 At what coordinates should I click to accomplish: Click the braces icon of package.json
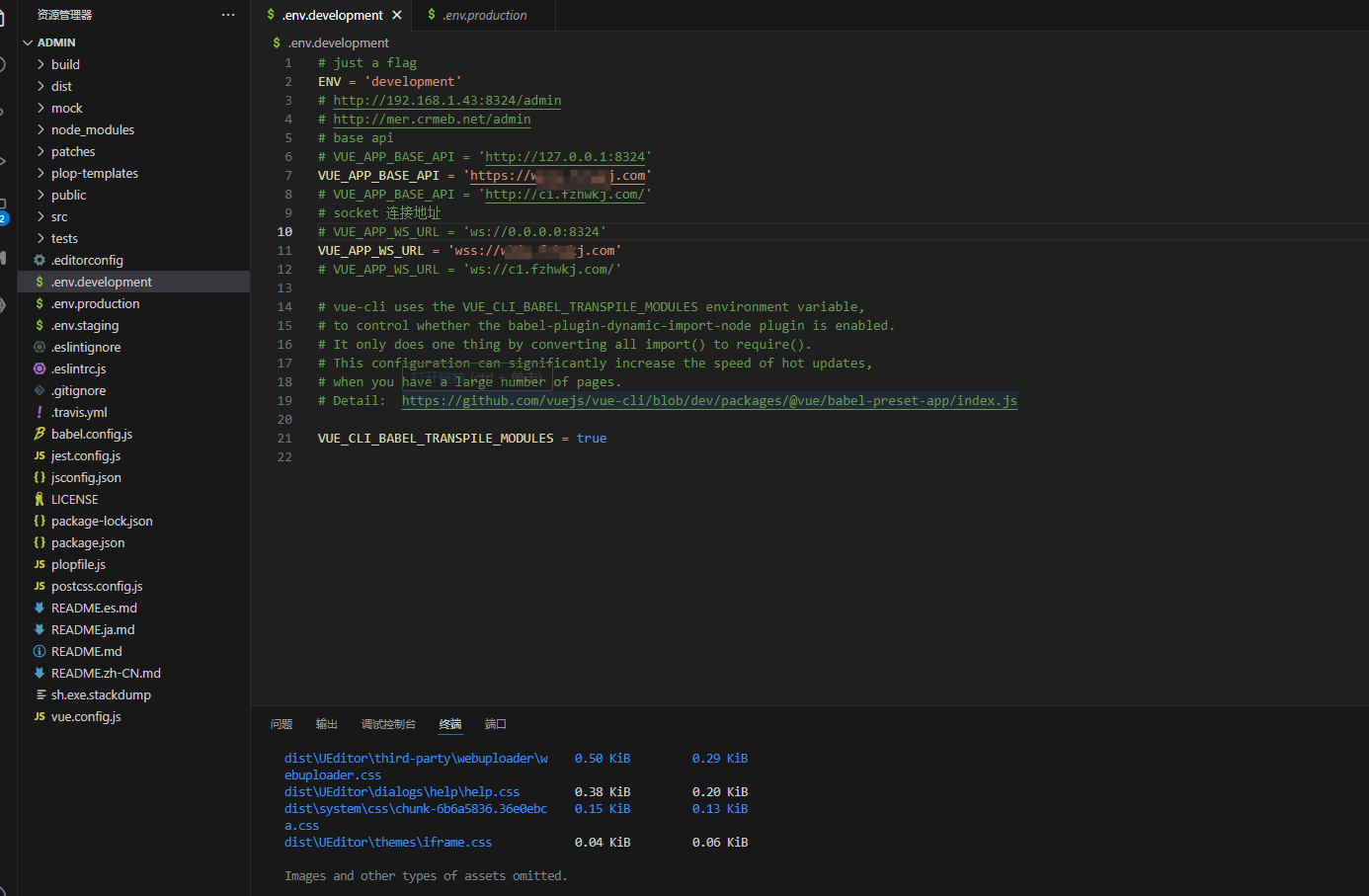tap(40, 542)
